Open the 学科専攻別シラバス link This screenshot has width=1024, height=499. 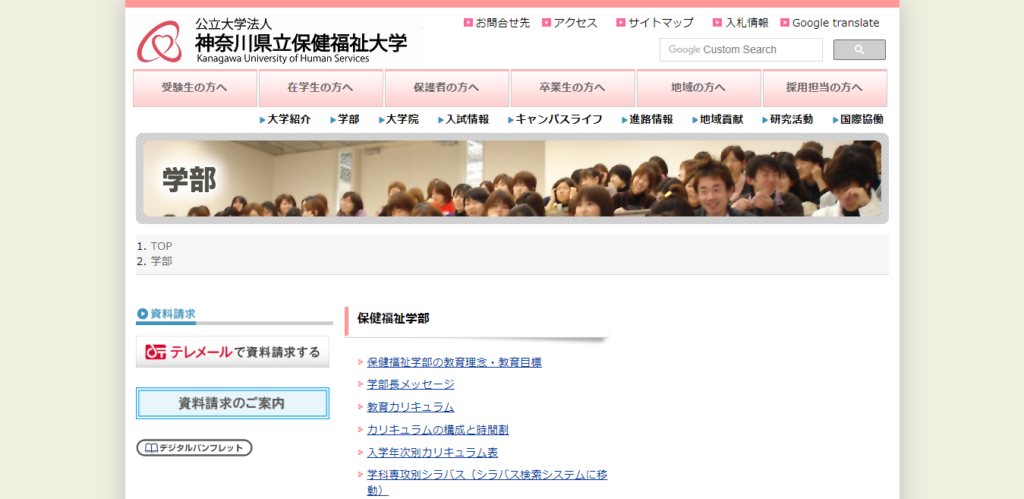click(487, 482)
